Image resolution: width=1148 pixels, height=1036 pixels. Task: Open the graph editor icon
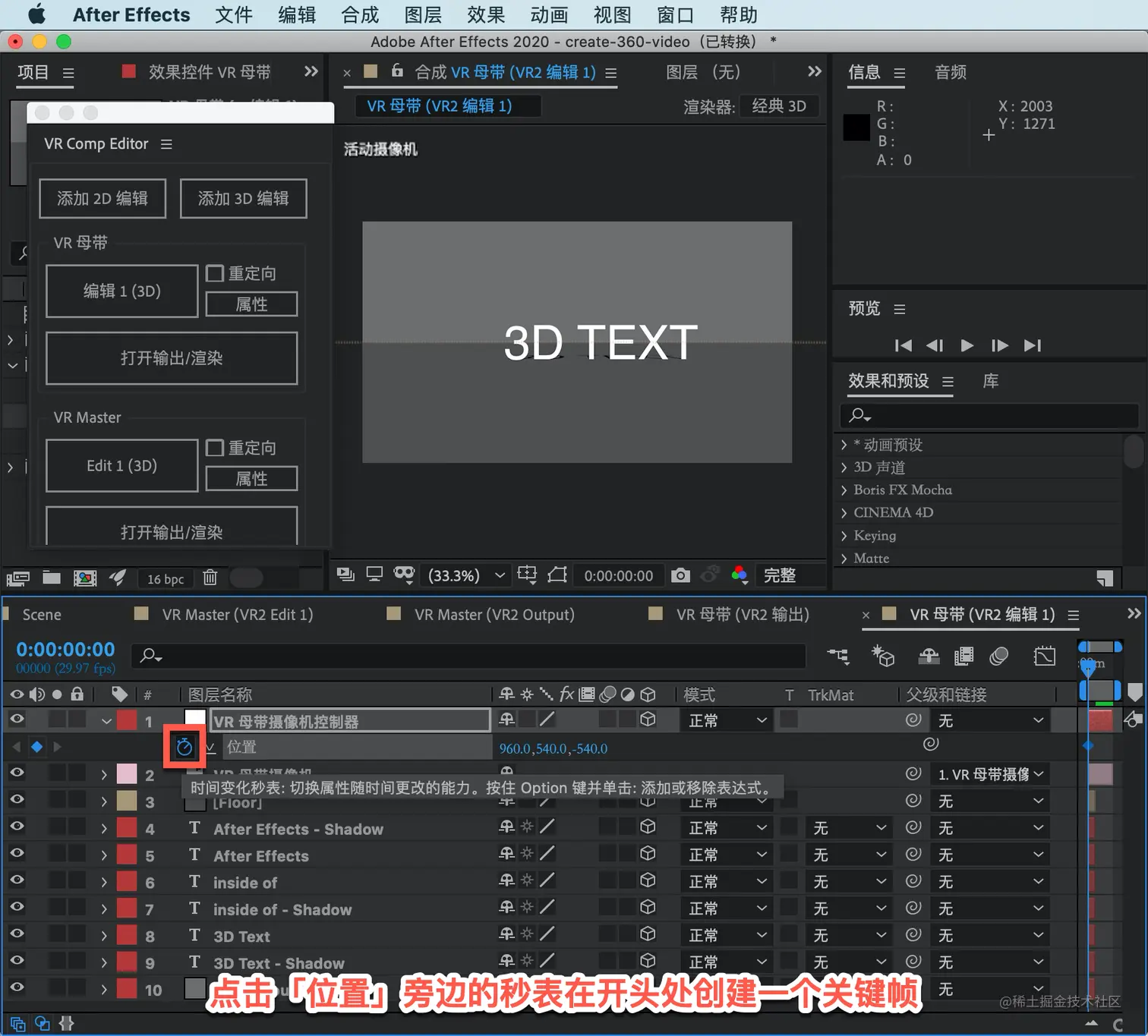1045,656
